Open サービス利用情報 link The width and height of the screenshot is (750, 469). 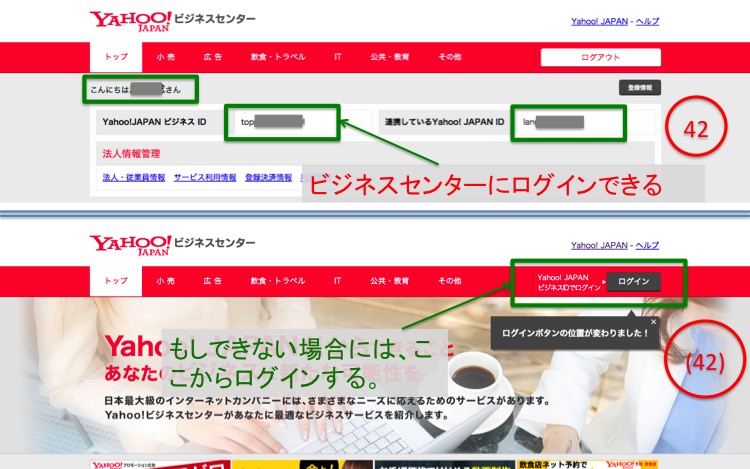205,177
